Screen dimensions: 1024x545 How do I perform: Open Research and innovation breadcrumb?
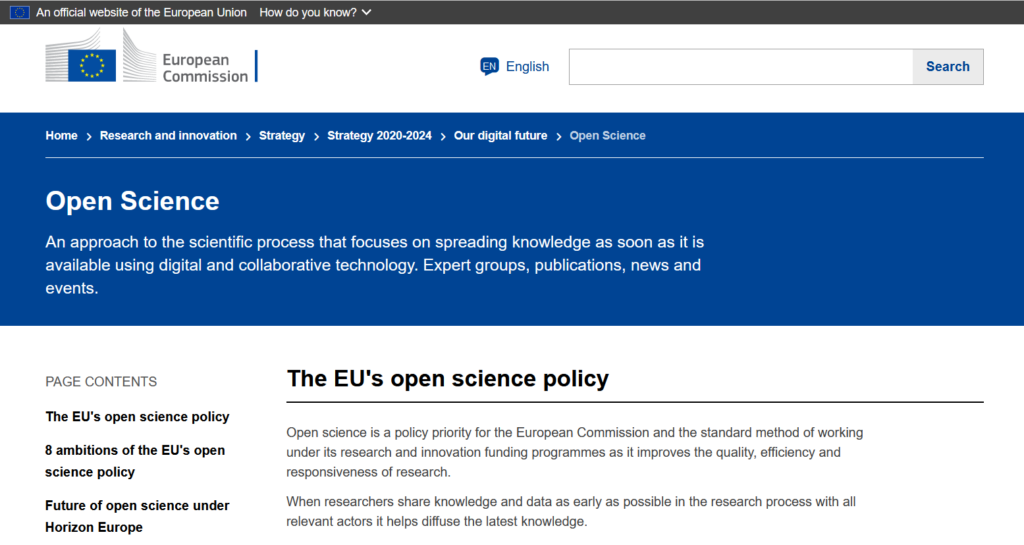[168, 136]
